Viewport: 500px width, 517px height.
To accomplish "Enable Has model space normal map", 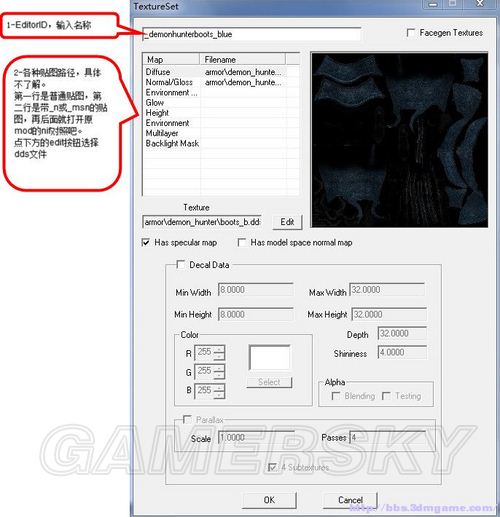I will [242, 242].
